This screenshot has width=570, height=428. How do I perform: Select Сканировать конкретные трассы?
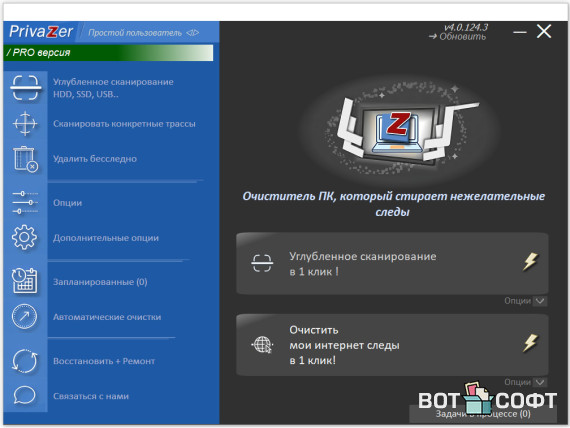click(124, 124)
